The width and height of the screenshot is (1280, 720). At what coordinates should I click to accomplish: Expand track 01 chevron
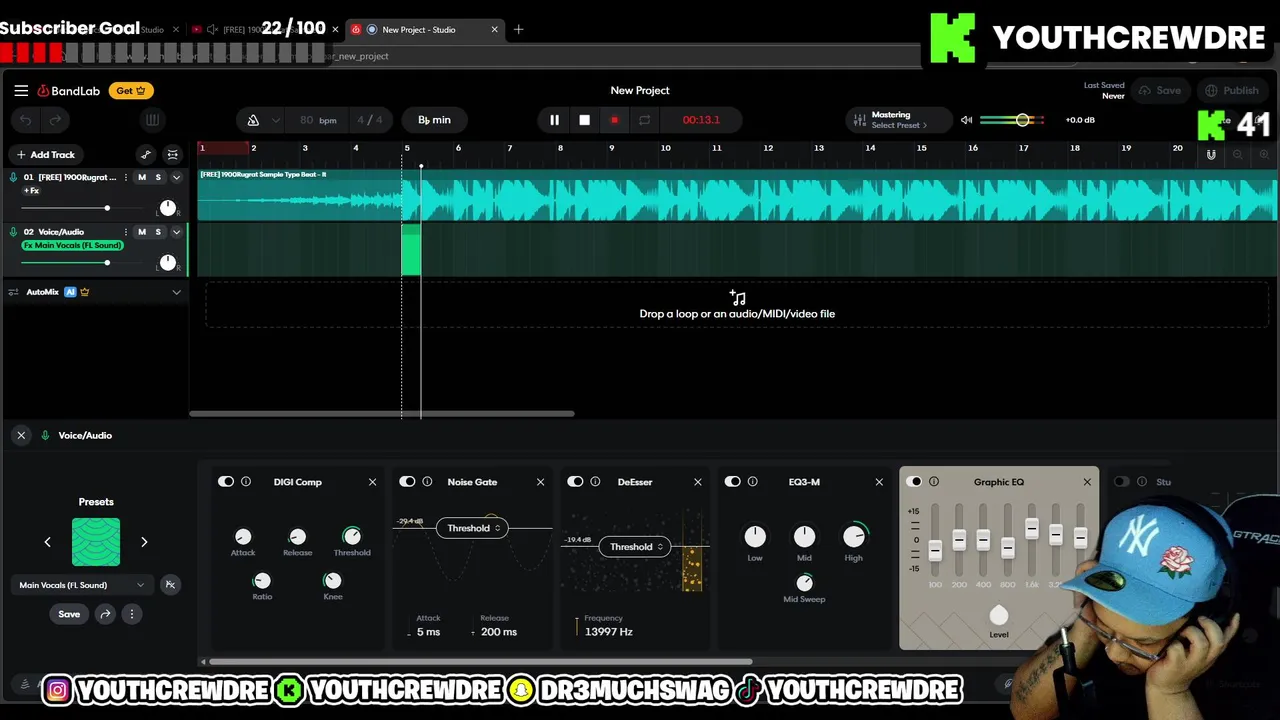click(176, 178)
